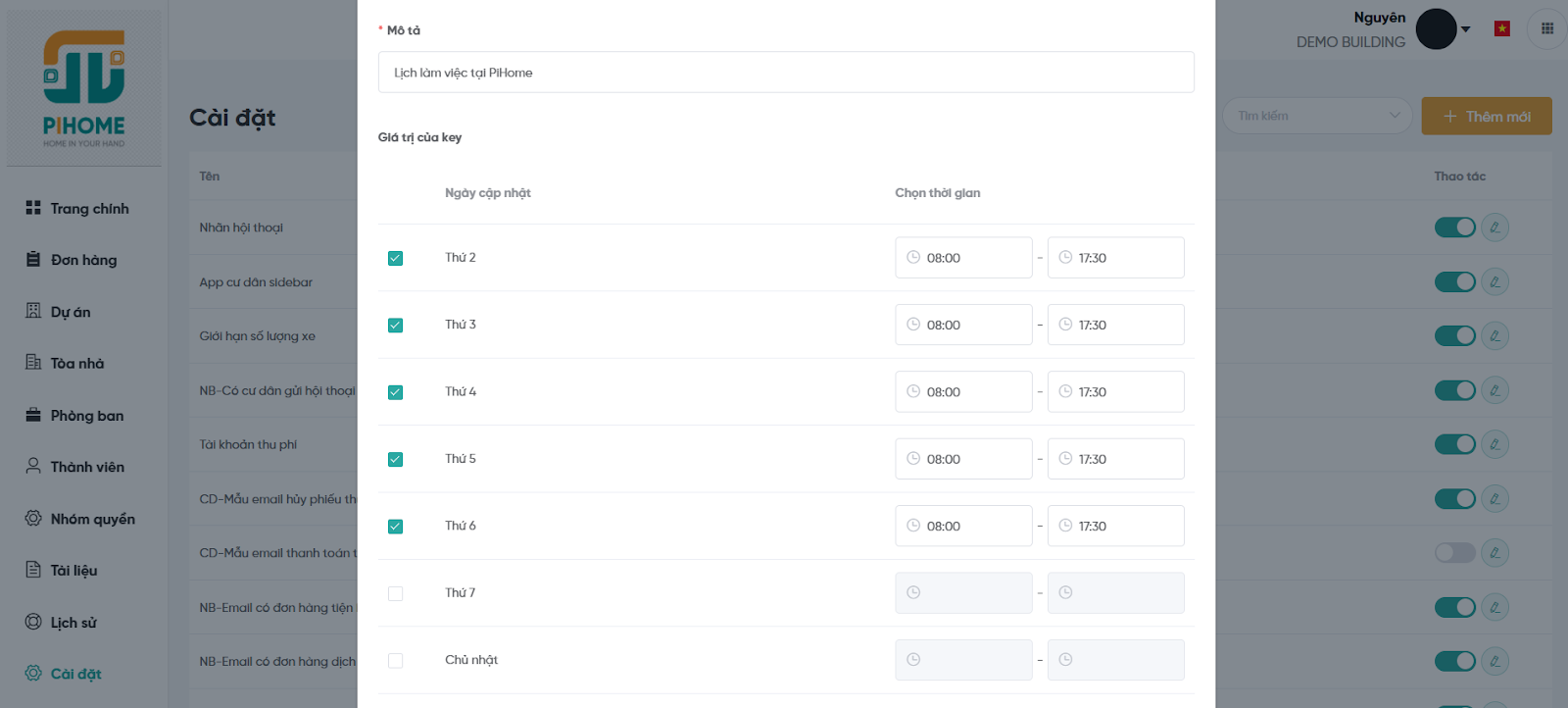
Task: Click the PiHome logo in the sidebar
Action: tap(84, 88)
